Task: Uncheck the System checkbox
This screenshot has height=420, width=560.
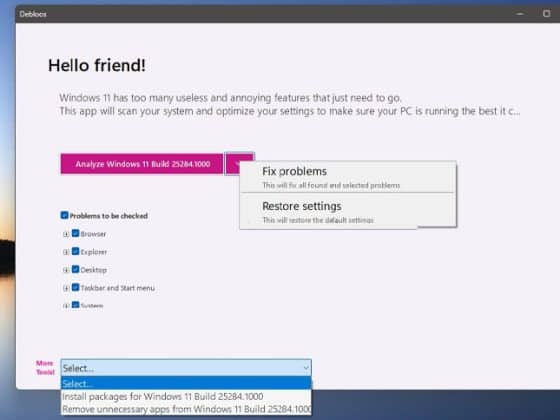Action: tap(75, 305)
